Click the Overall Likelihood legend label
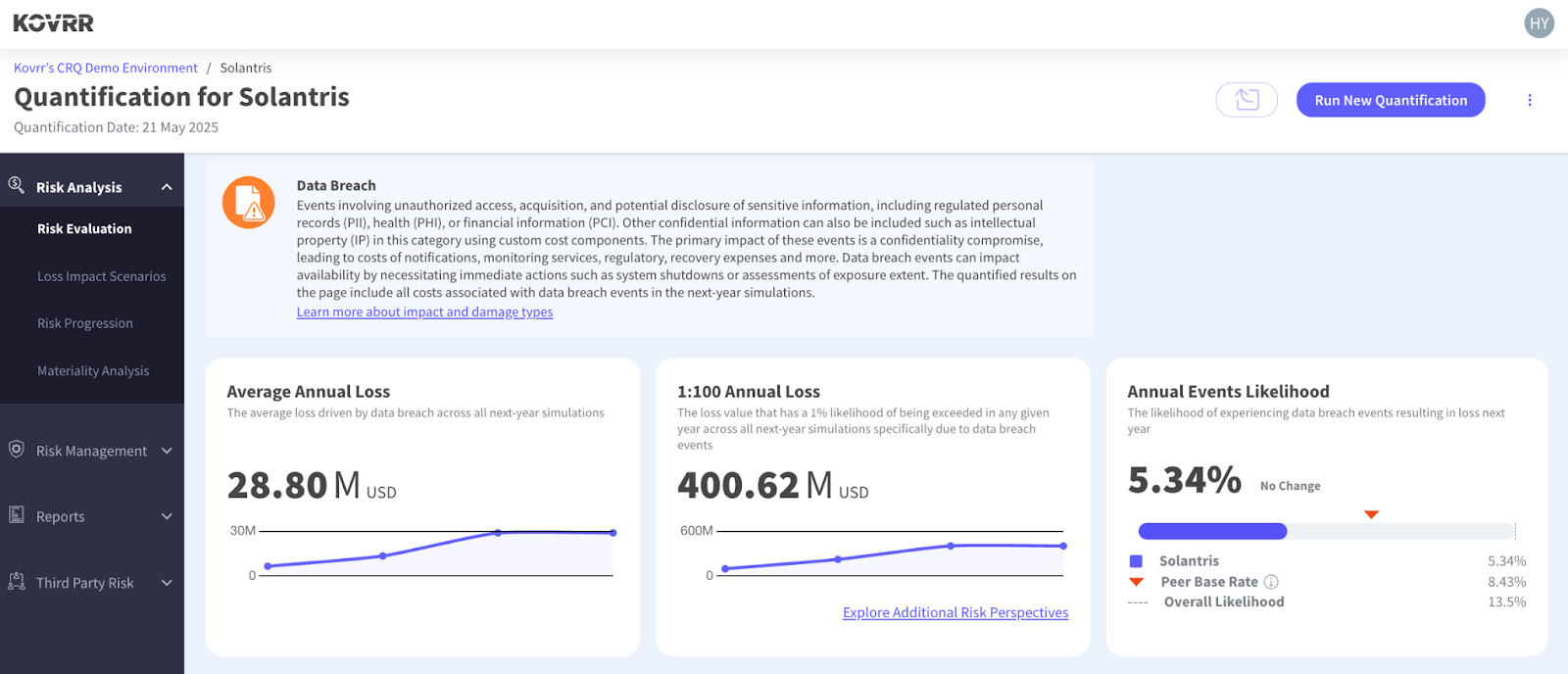The image size is (1568, 674). (1224, 602)
